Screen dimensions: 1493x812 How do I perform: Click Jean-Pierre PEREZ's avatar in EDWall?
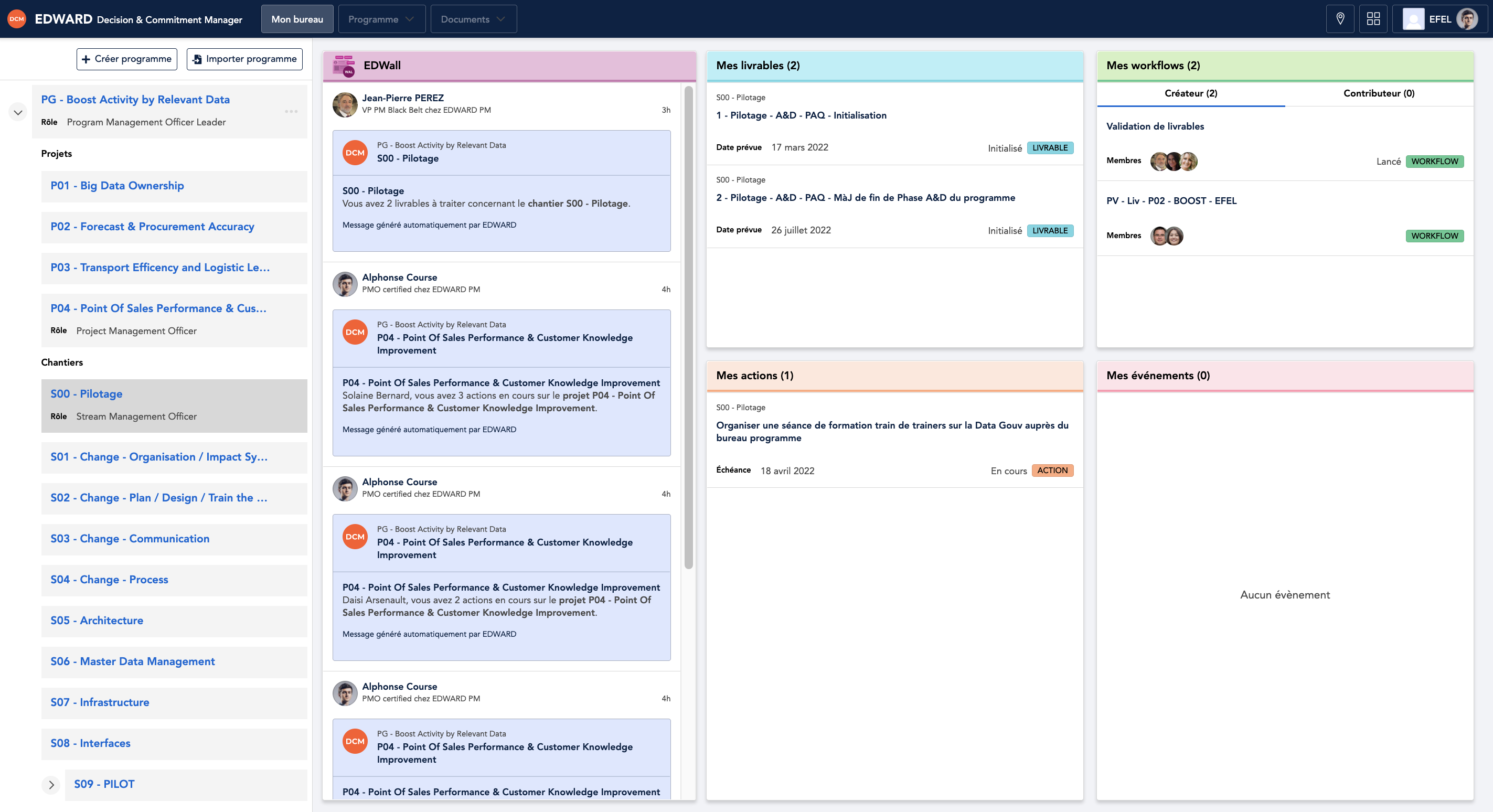[345, 104]
